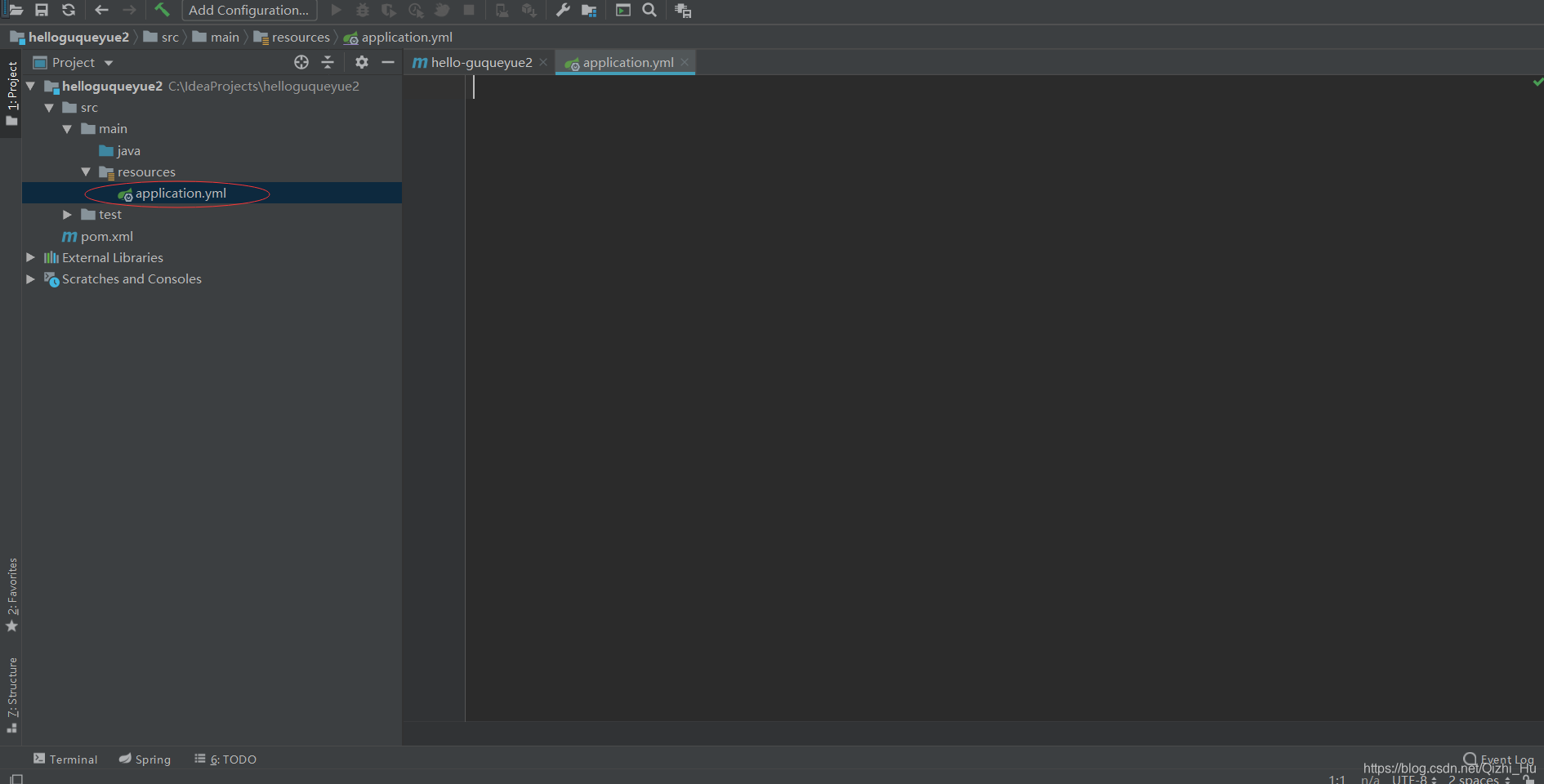Toggle the 2: Favorites side tool window

point(11,595)
